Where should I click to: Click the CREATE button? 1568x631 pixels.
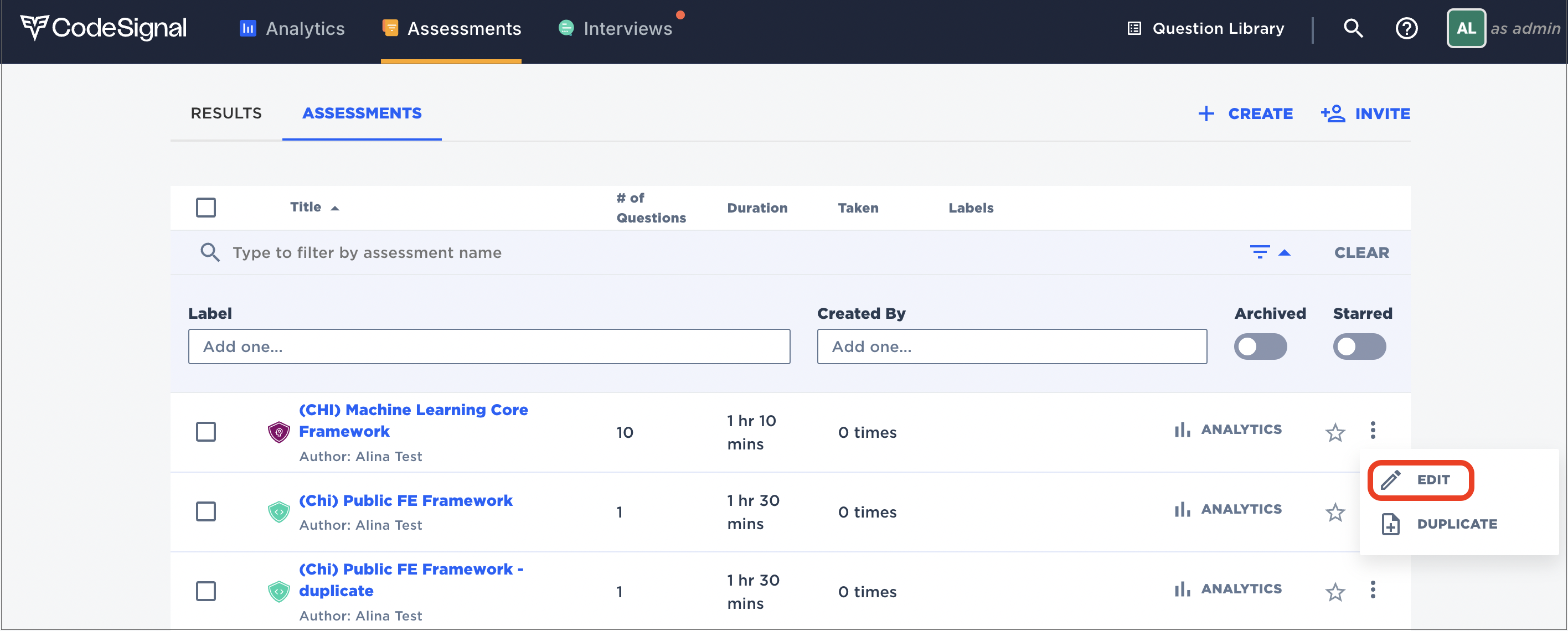1245,114
